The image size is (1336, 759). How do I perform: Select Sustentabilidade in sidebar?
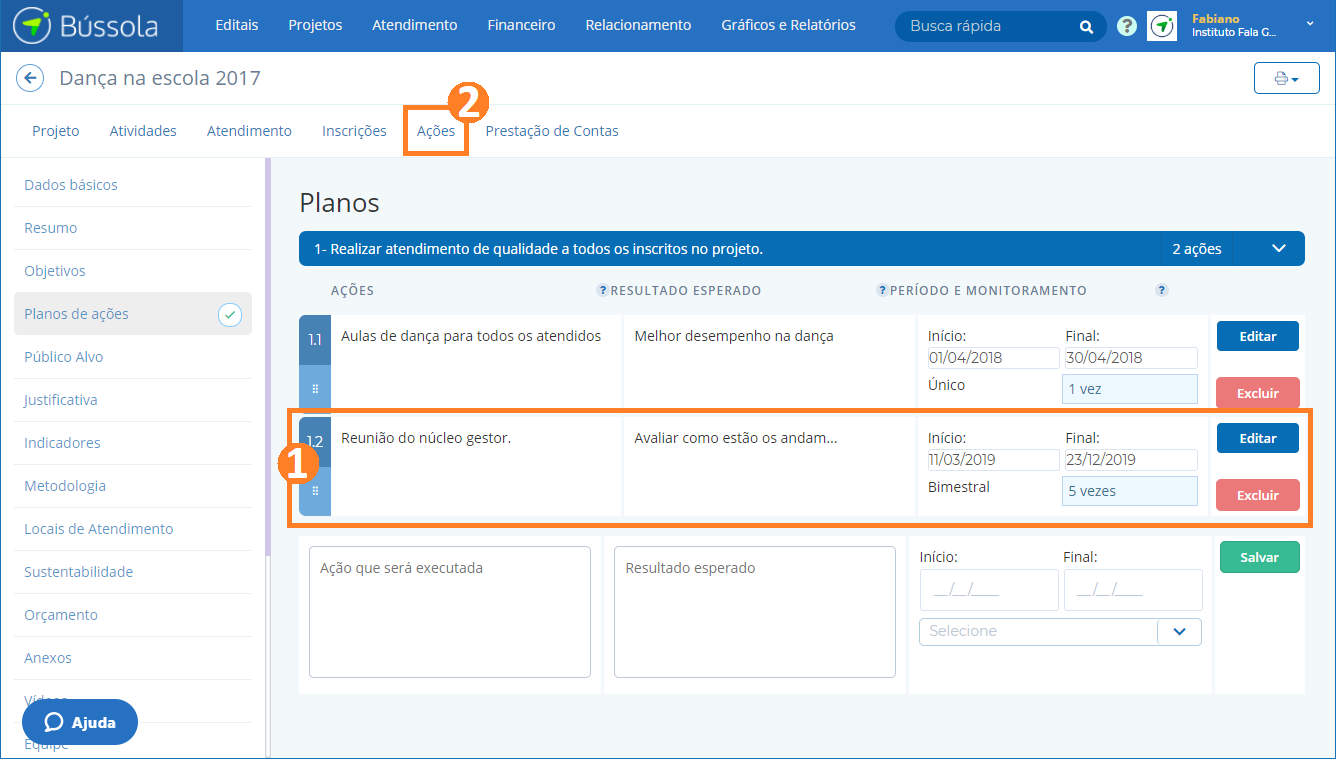(x=133, y=572)
